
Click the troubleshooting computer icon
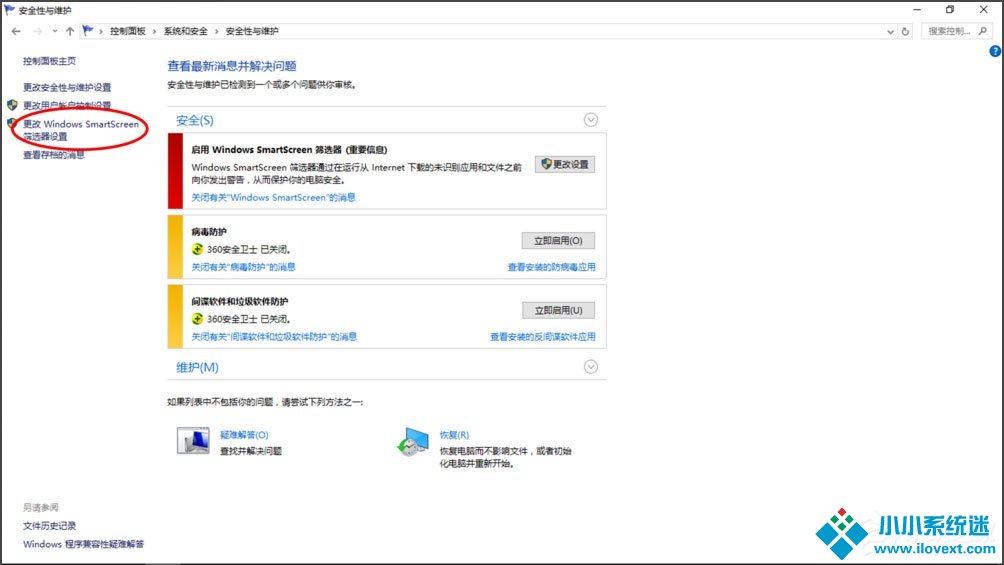pyautogui.click(x=193, y=441)
